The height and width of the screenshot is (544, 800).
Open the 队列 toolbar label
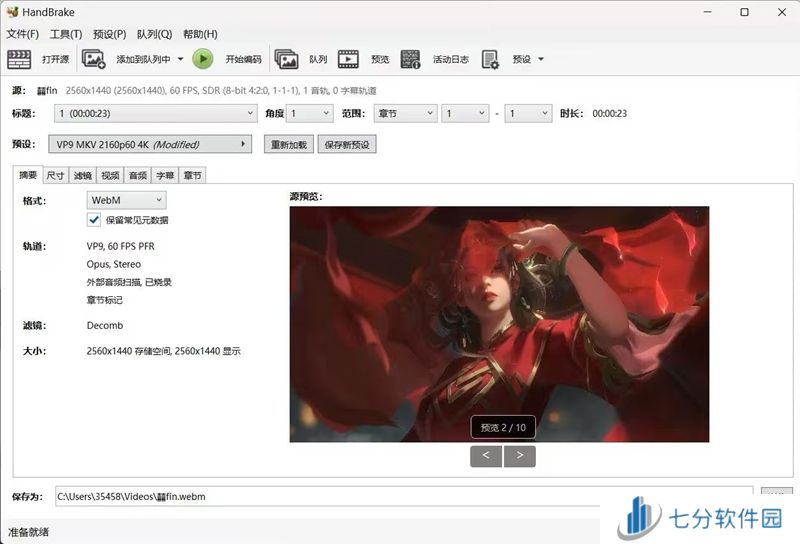(318, 59)
